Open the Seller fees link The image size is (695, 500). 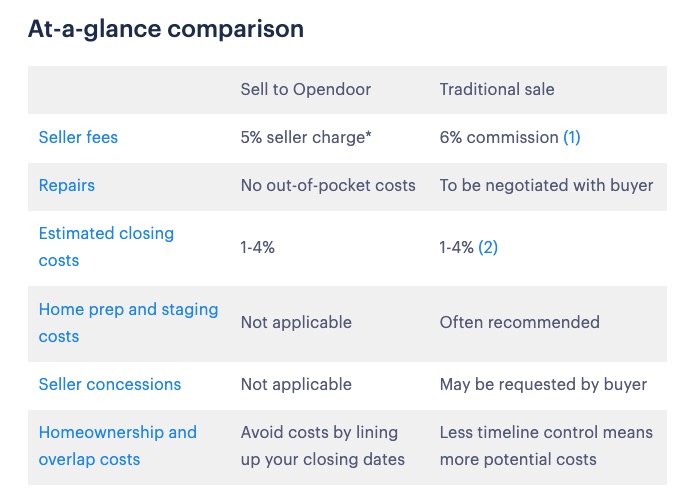point(78,137)
